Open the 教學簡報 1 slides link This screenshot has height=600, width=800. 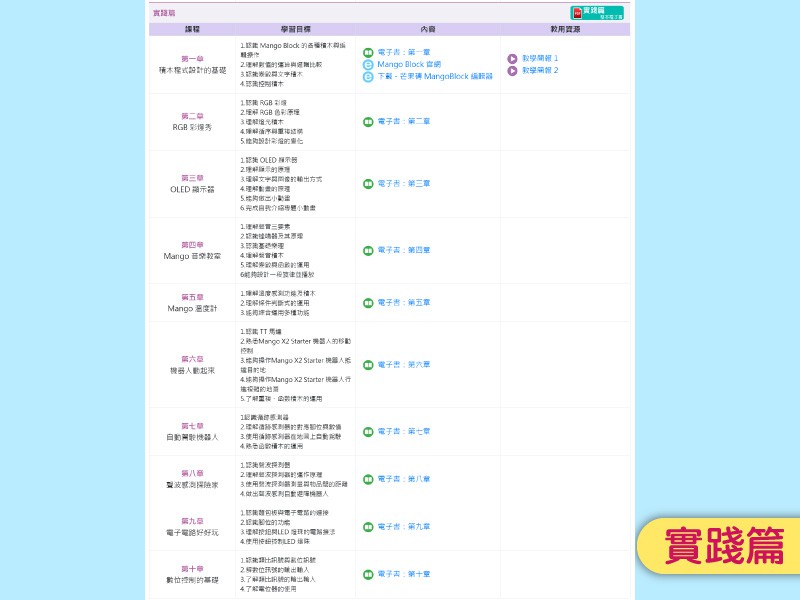pyautogui.click(x=540, y=59)
